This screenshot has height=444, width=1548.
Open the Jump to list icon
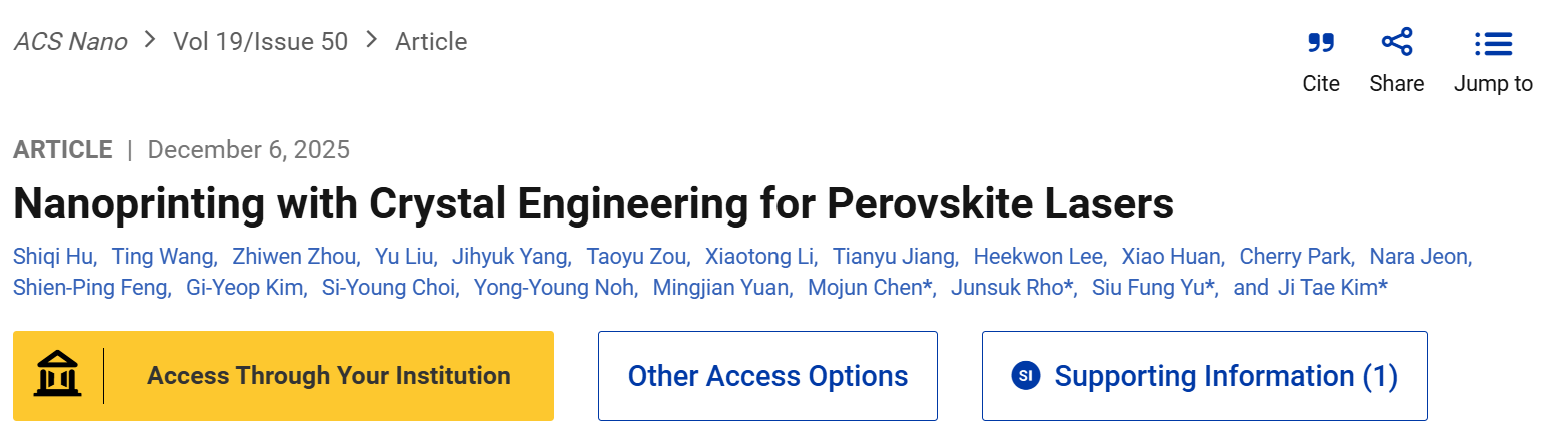click(1493, 44)
